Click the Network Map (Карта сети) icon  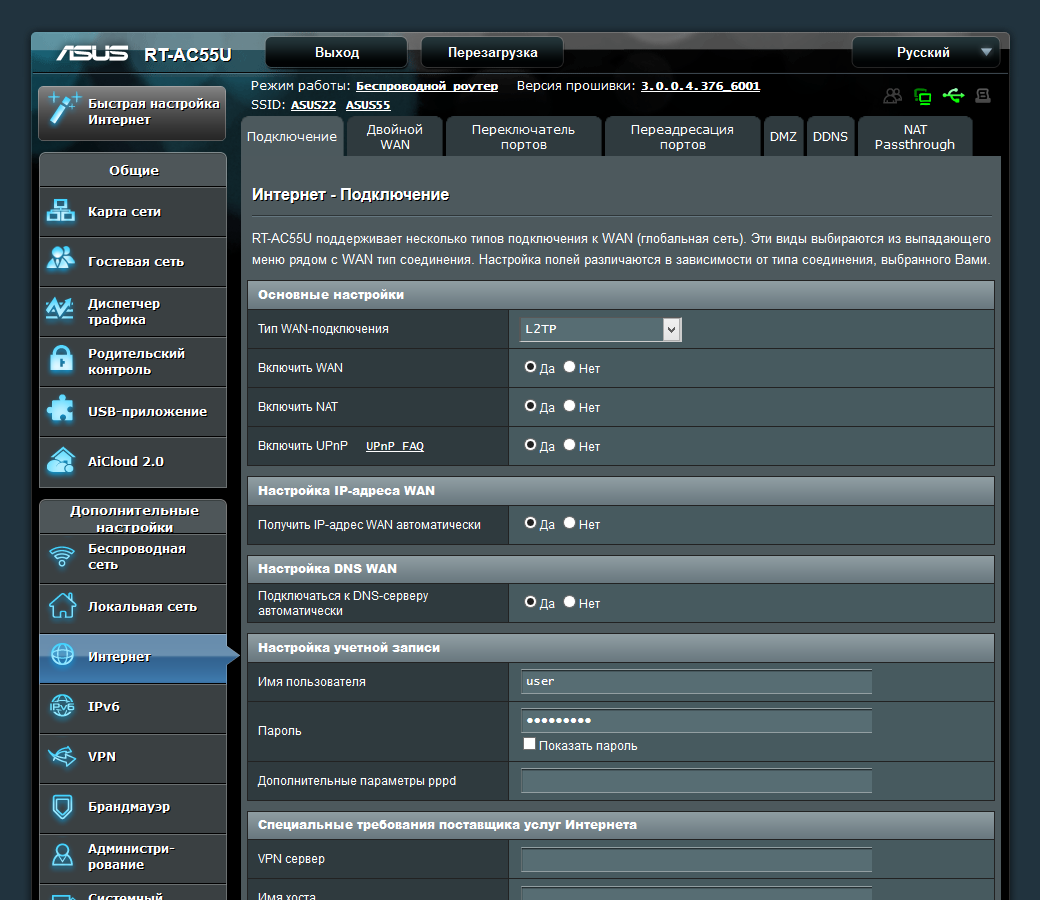point(62,211)
